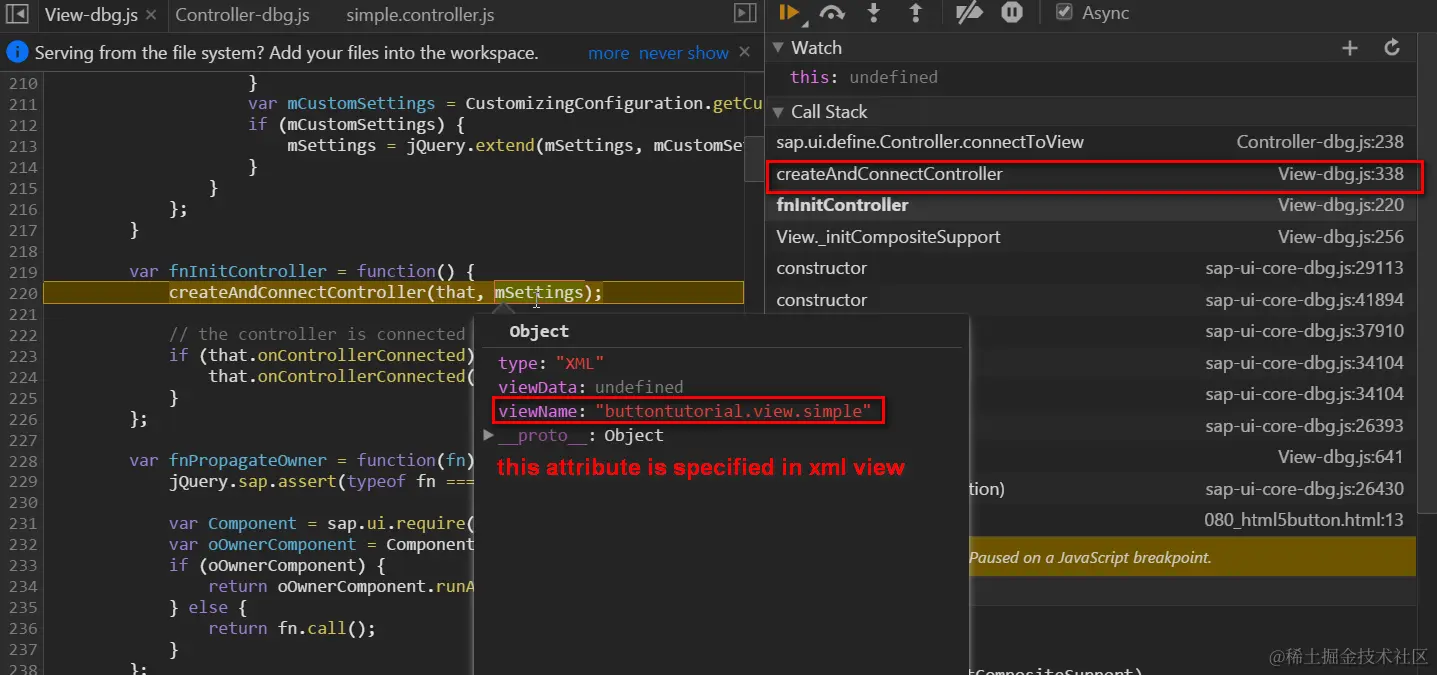Open View-dbg.js:641 source link

point(1341,457)
